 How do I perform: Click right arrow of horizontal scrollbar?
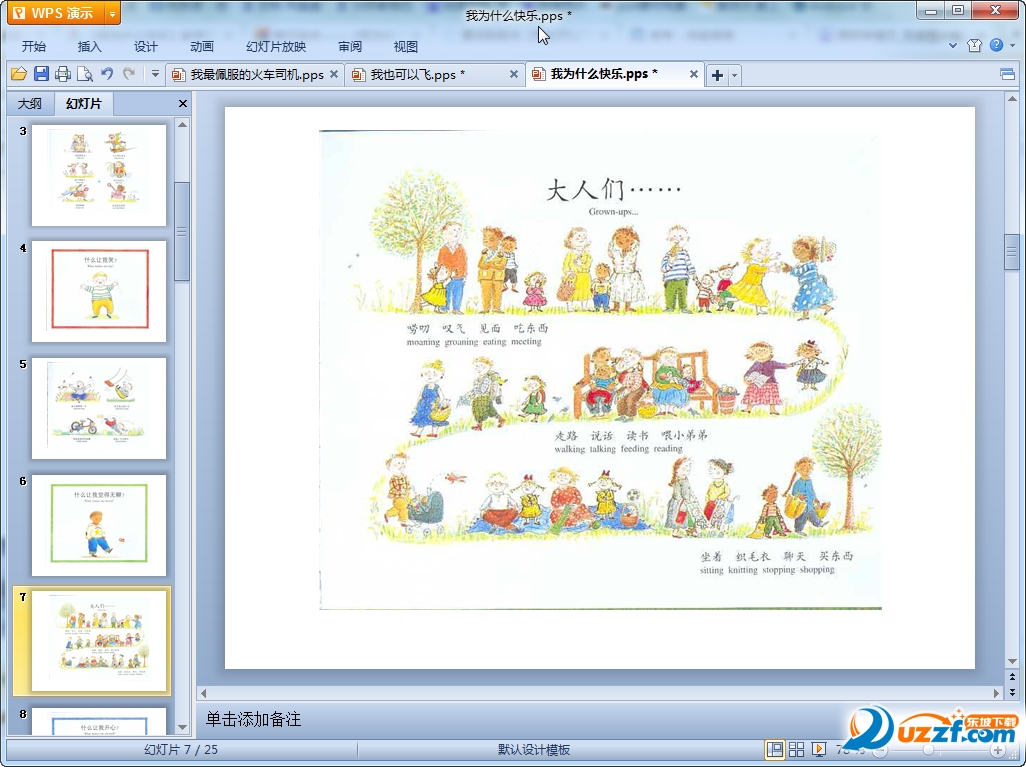[x=997, y=693]
